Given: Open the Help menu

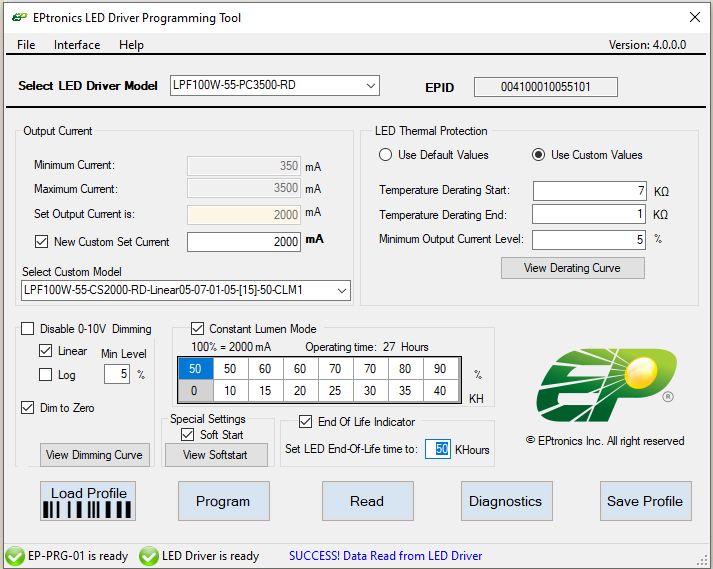Looking at the screenshot, I should (x=131, y=45).
